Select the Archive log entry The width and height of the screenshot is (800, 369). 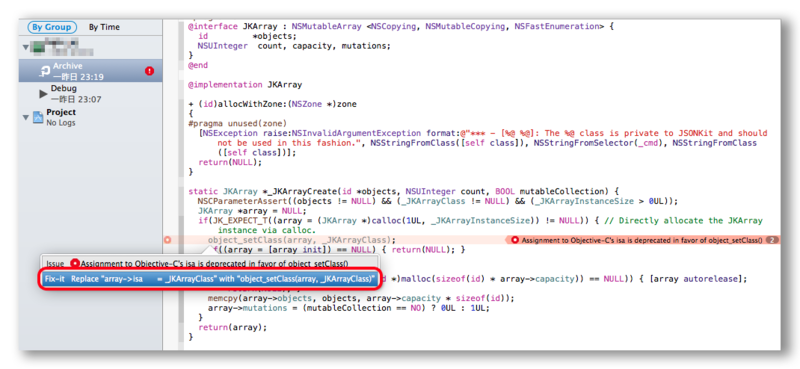91,71
